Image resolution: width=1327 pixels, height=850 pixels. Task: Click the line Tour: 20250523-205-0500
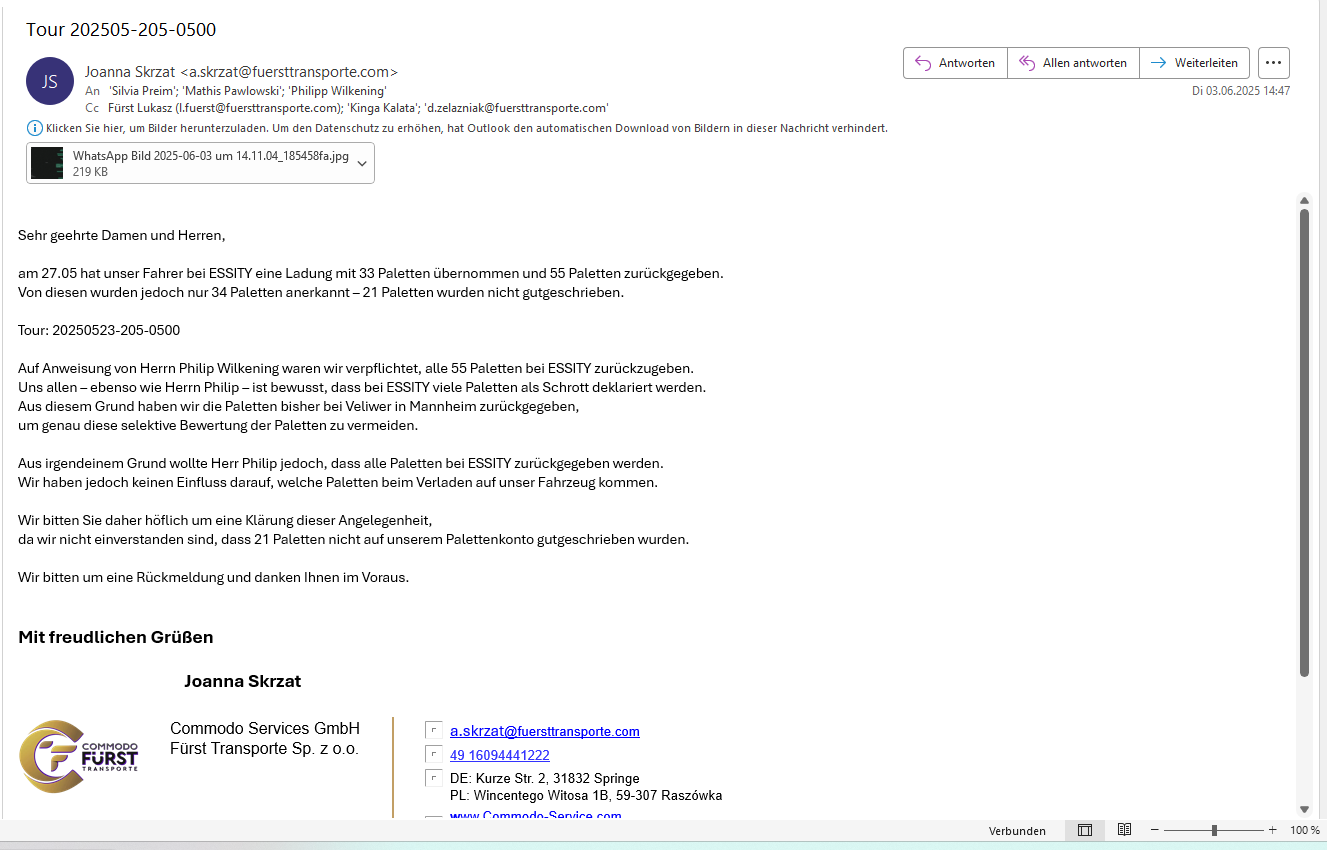[x=99, y=330]
